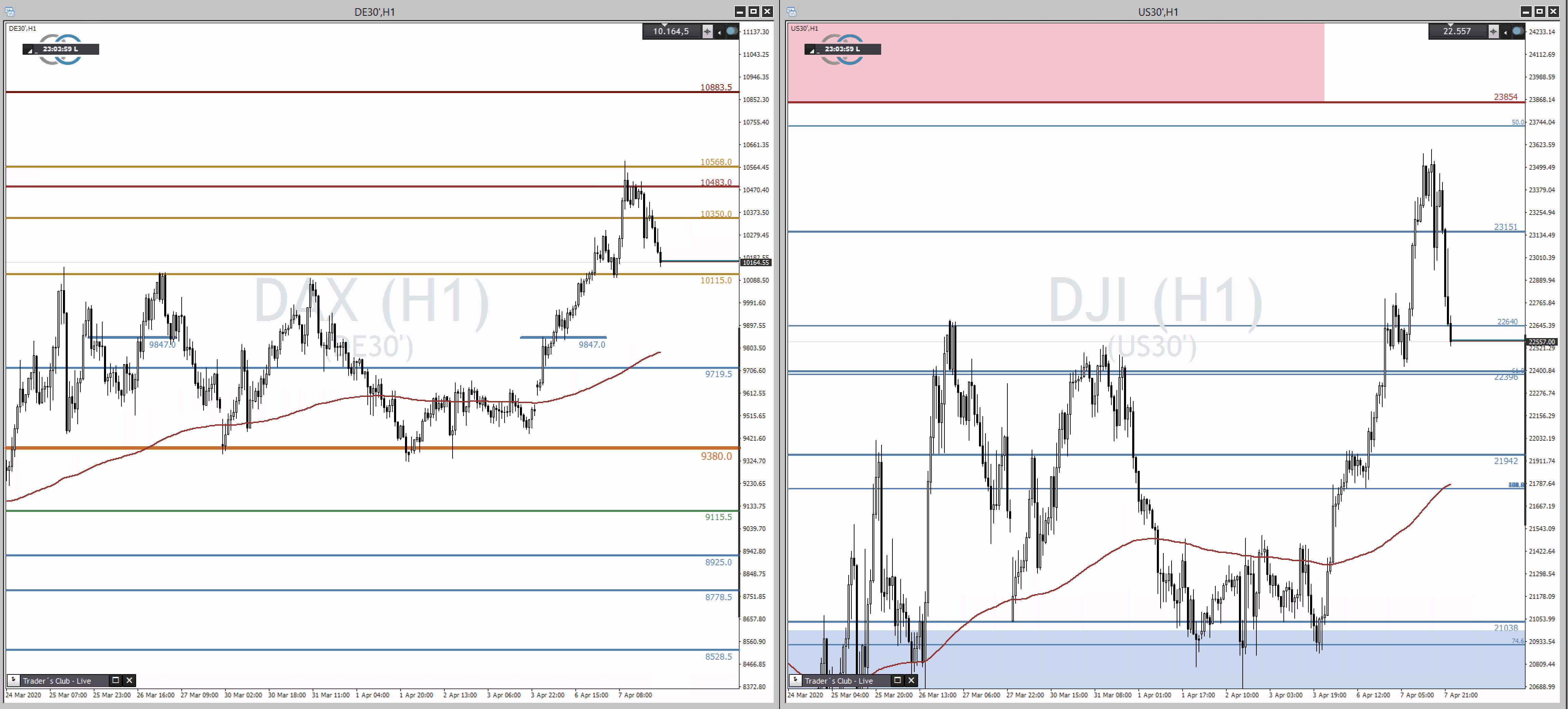Click the current price tag 10164.55 on DE30 axis

(x=755, y=262)
